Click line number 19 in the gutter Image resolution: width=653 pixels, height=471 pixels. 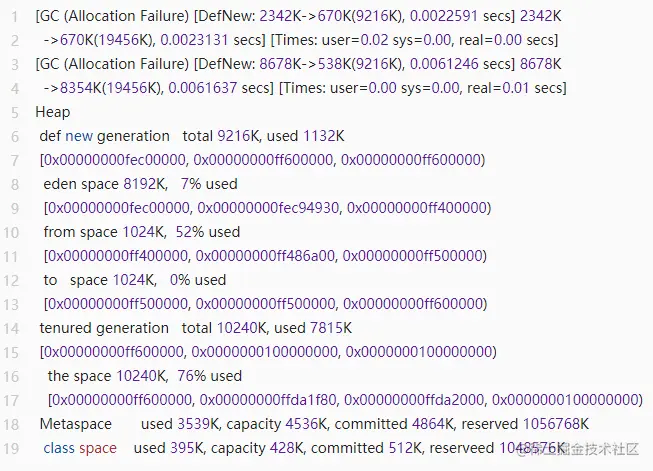12,448
